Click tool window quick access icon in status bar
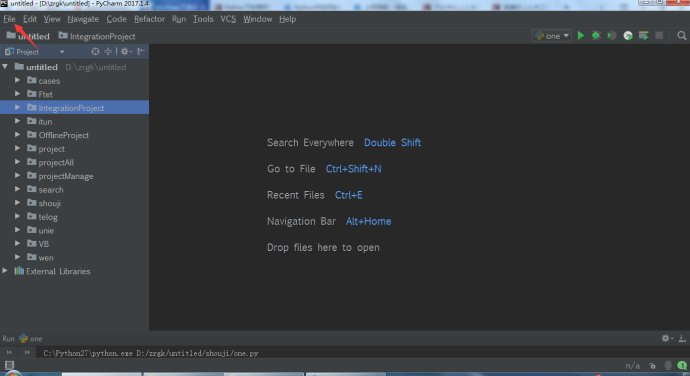Image resolution: width=690 pixels, height=376 pixels. (x=9, y=365)
